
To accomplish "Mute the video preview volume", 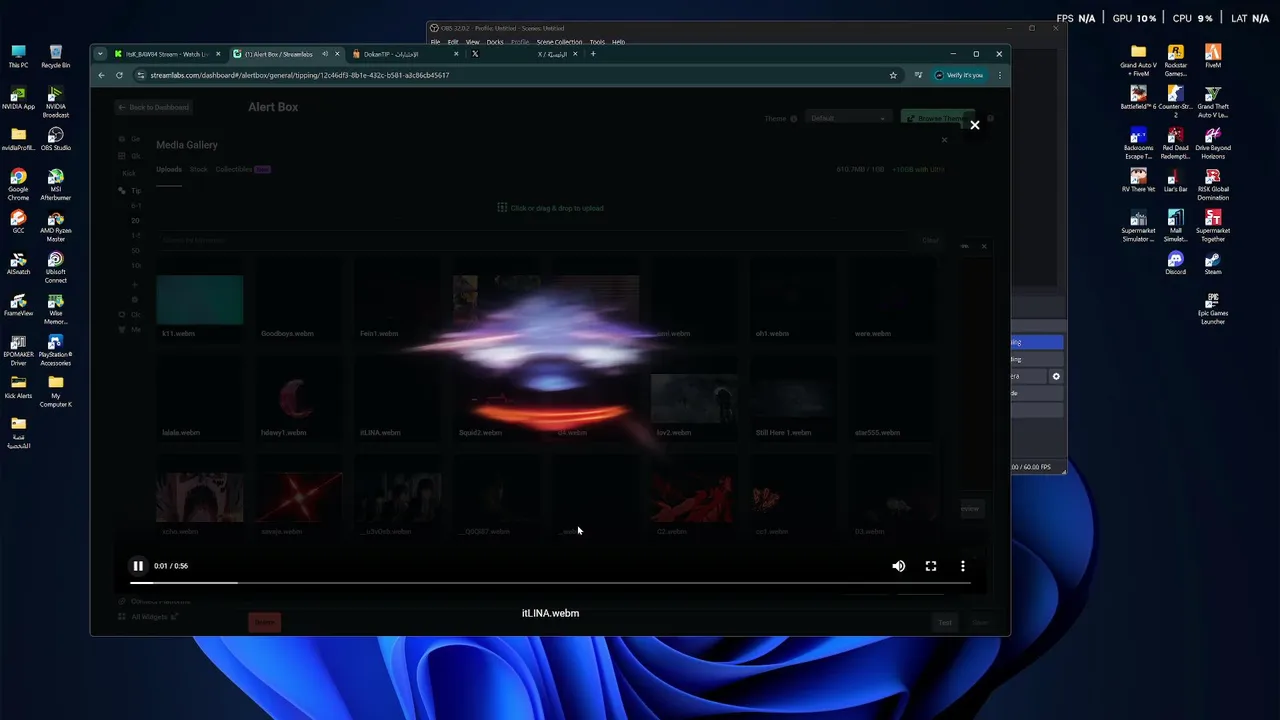I will point(899,566).
